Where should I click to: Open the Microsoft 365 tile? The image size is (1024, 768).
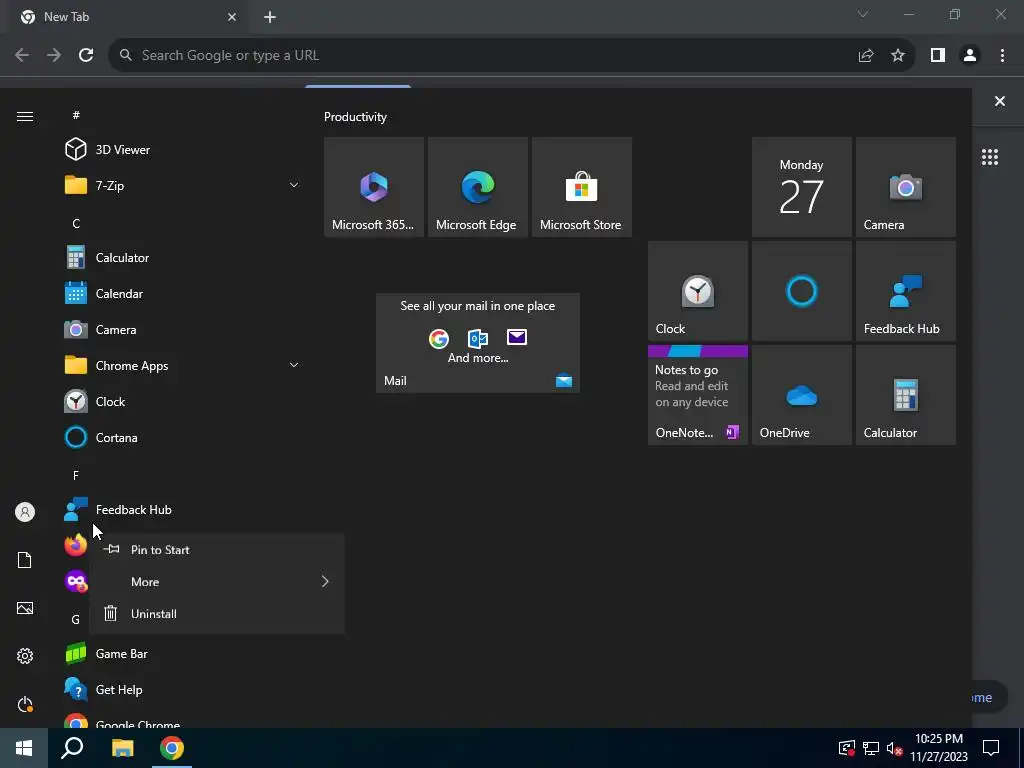[x=374, y=187]
